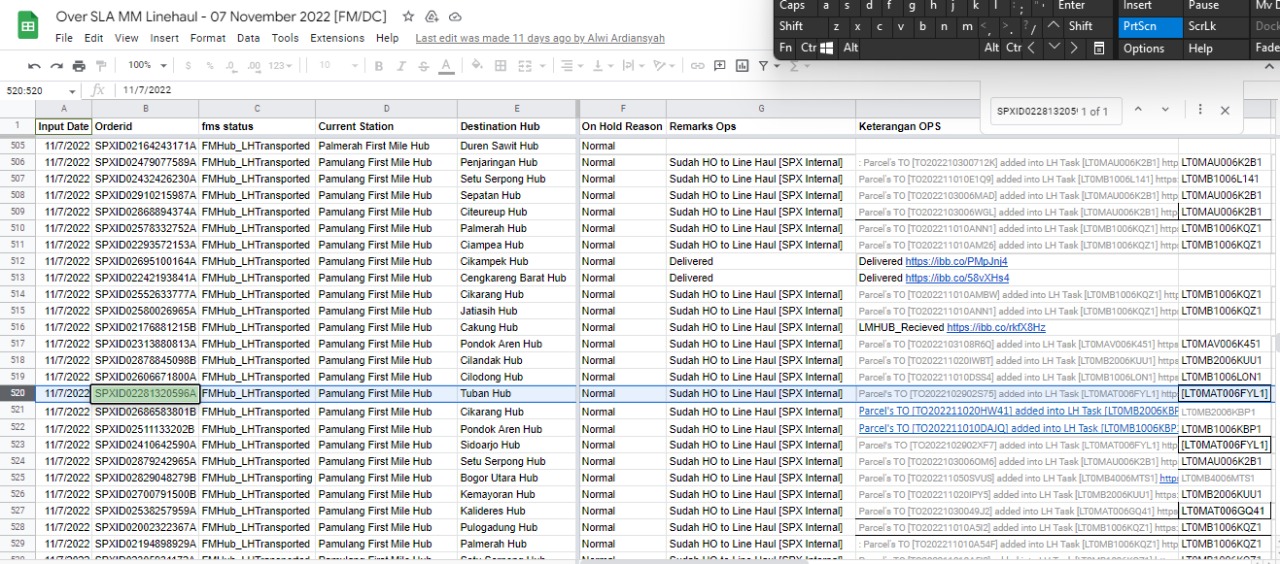This screenshot has height=564, width=1280.
Task: Increase decimal places
Action: pyautogui.click(x=254, y=66)
